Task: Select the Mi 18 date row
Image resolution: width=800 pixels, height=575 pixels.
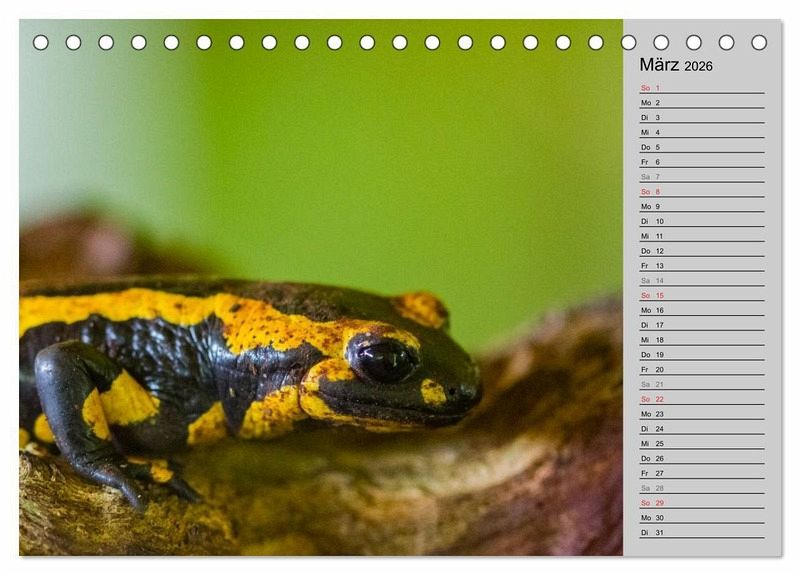Action: 700,340
